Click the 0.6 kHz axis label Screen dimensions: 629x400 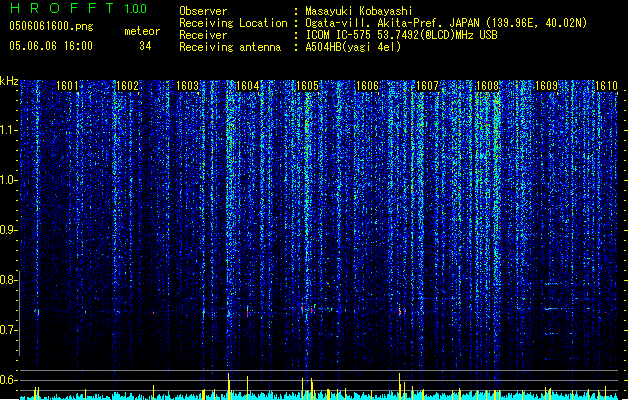pyautogui.click(x=8, y=380)
